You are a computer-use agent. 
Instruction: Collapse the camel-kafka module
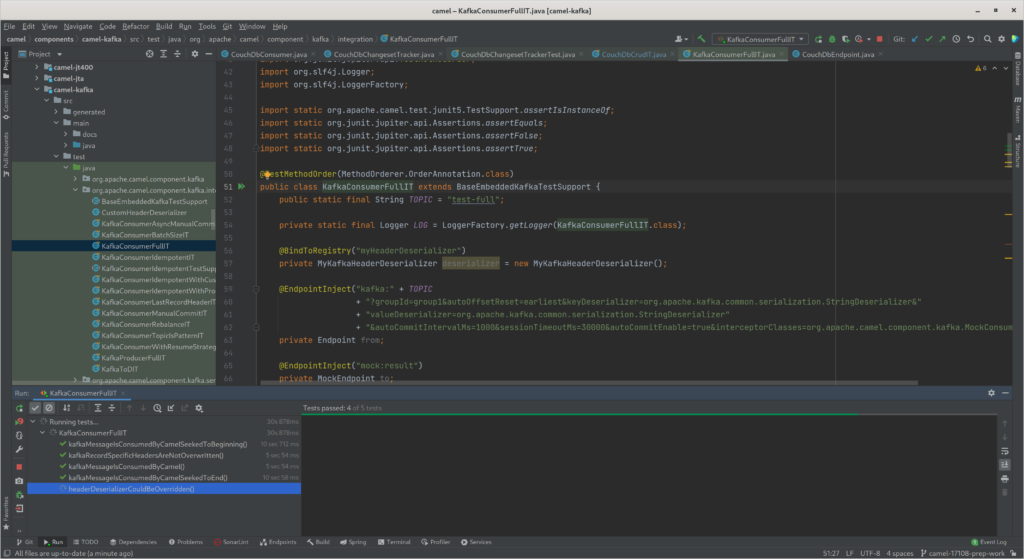37,89
